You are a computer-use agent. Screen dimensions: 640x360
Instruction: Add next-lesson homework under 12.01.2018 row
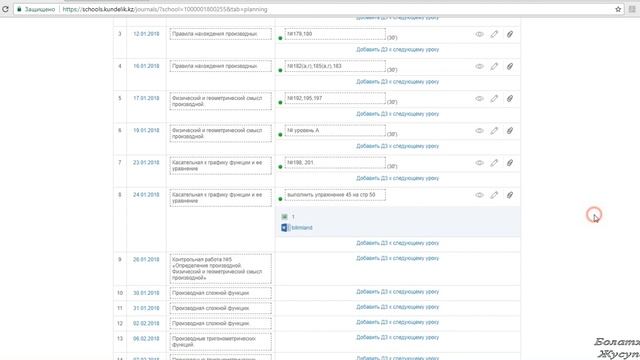[x=398, y=50]
